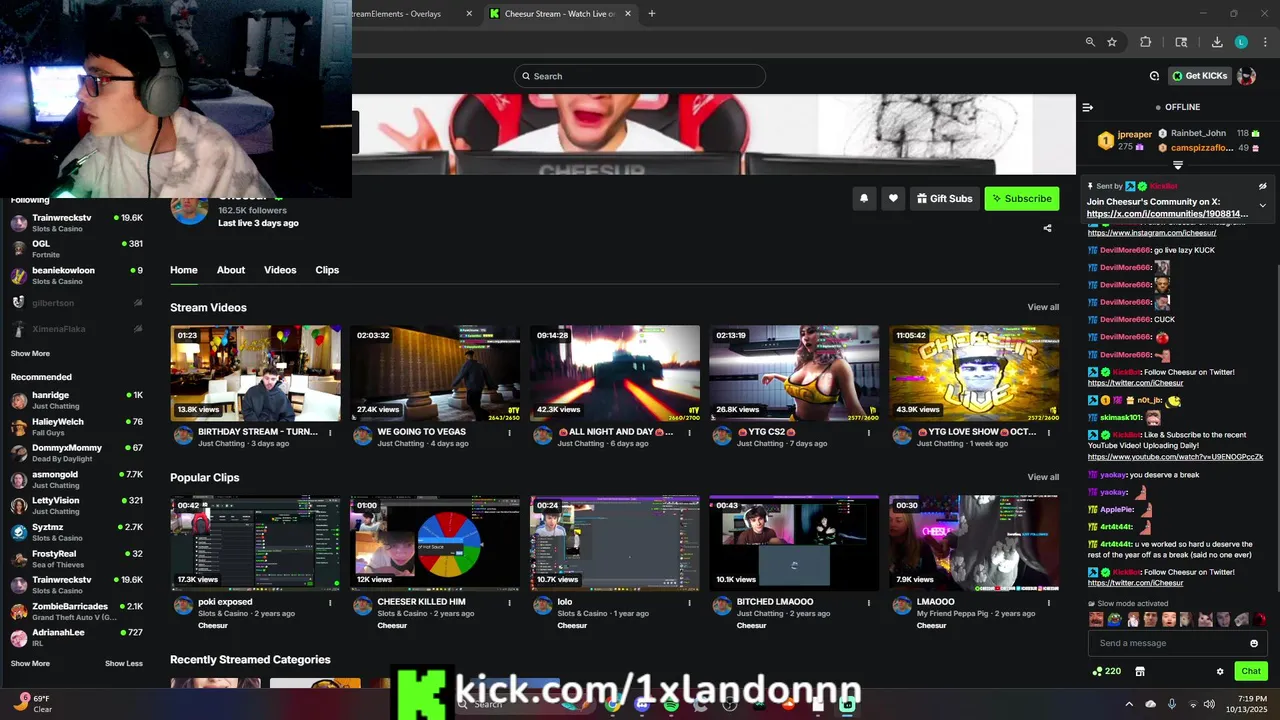Click browser zoom magnifier icon
1280x720 pixels.
tap(1090, 42)
